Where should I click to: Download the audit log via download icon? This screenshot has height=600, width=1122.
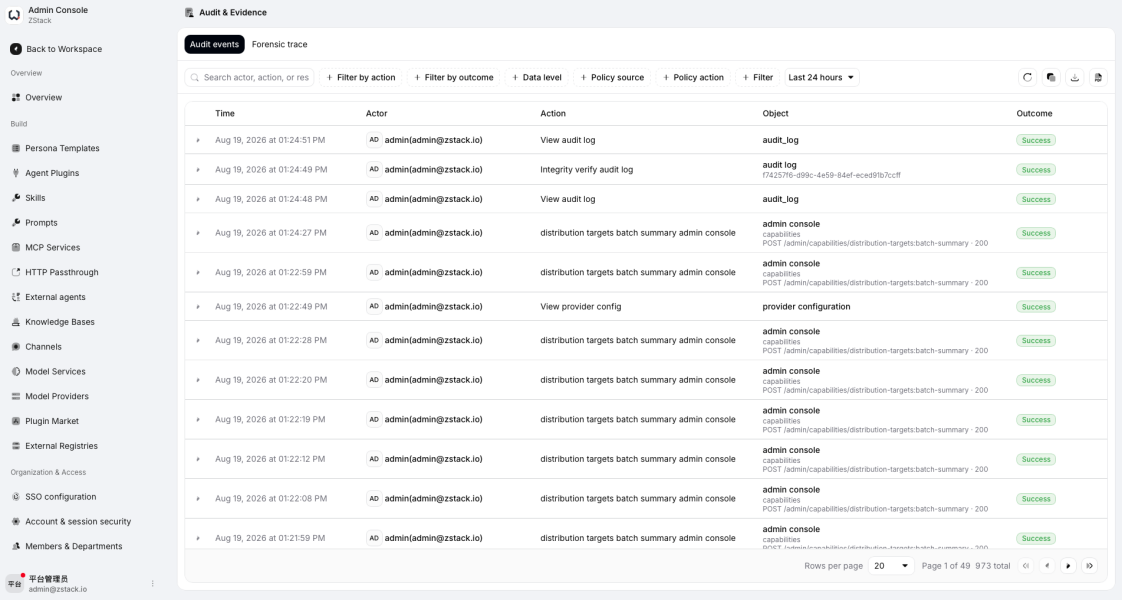tap(1075, 77)
